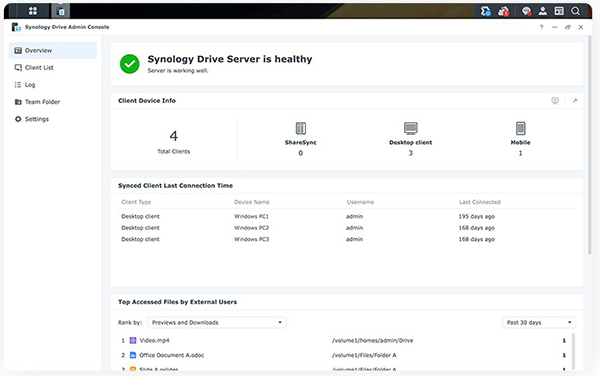Click the Office Document A.odoc file icon
This screenshot has height=376, width=600.
(133, 355)
